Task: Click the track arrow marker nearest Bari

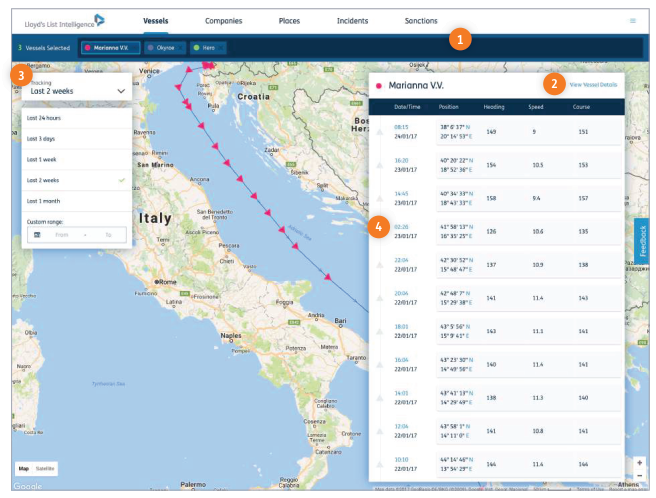Action: click(x=328, y=277)
